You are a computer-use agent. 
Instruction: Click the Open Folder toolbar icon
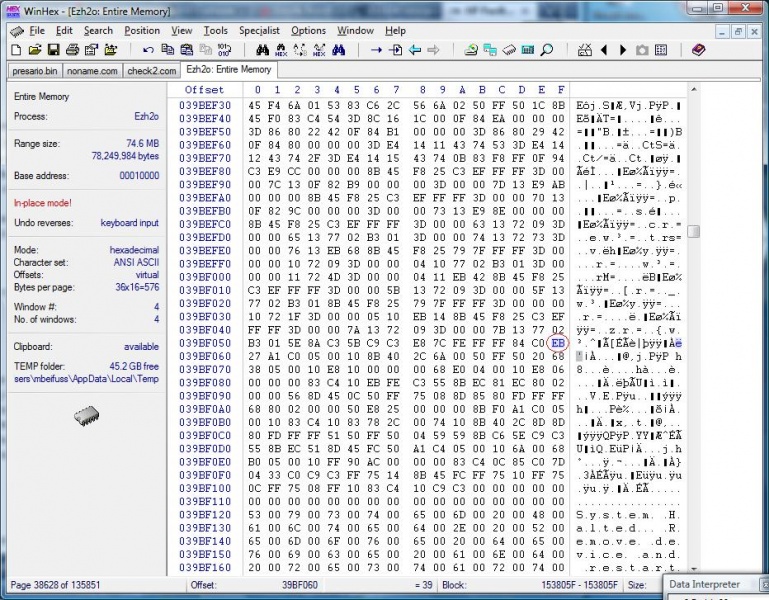[111, 50]
